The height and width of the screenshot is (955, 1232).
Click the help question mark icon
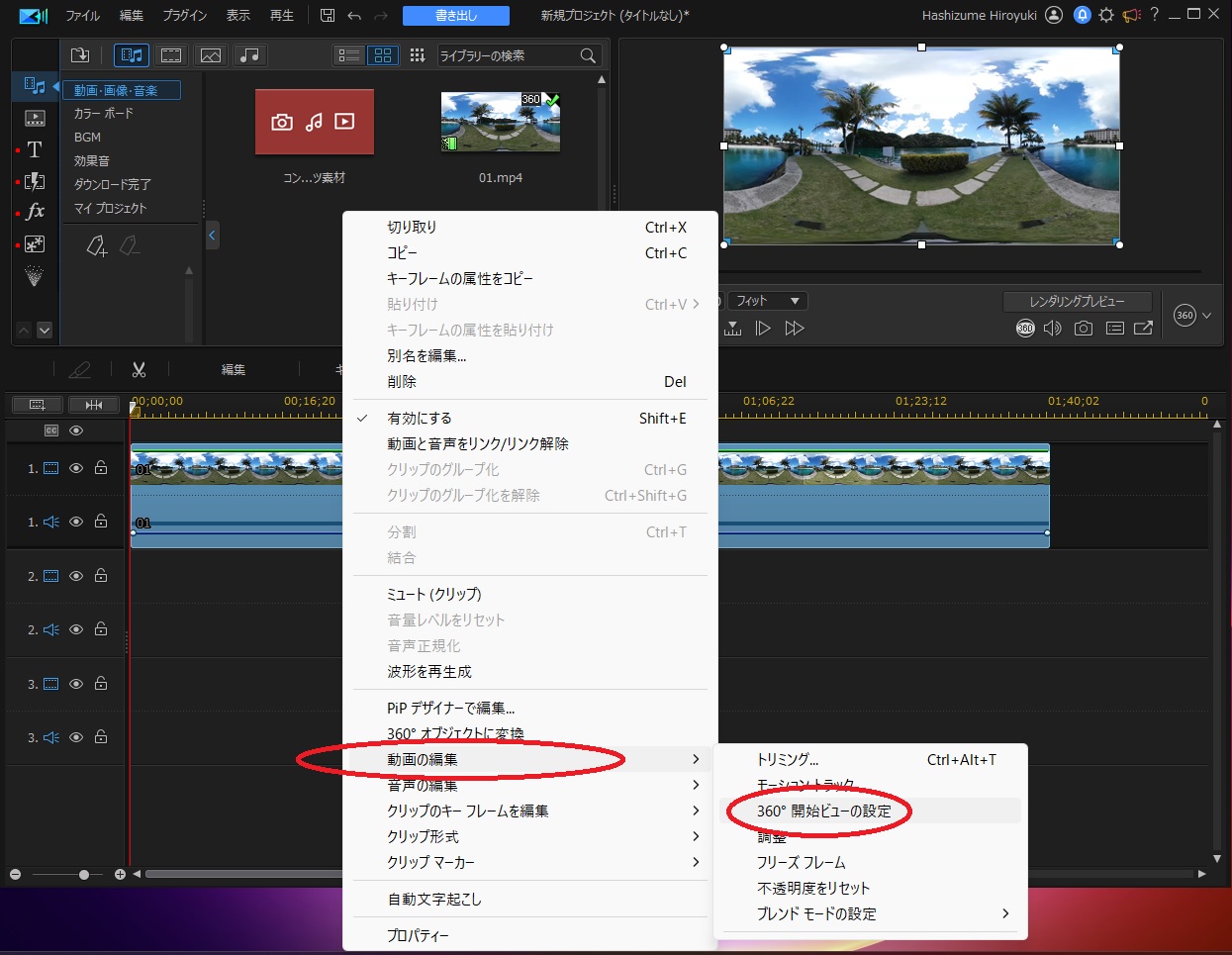(x=1154, y=15)
